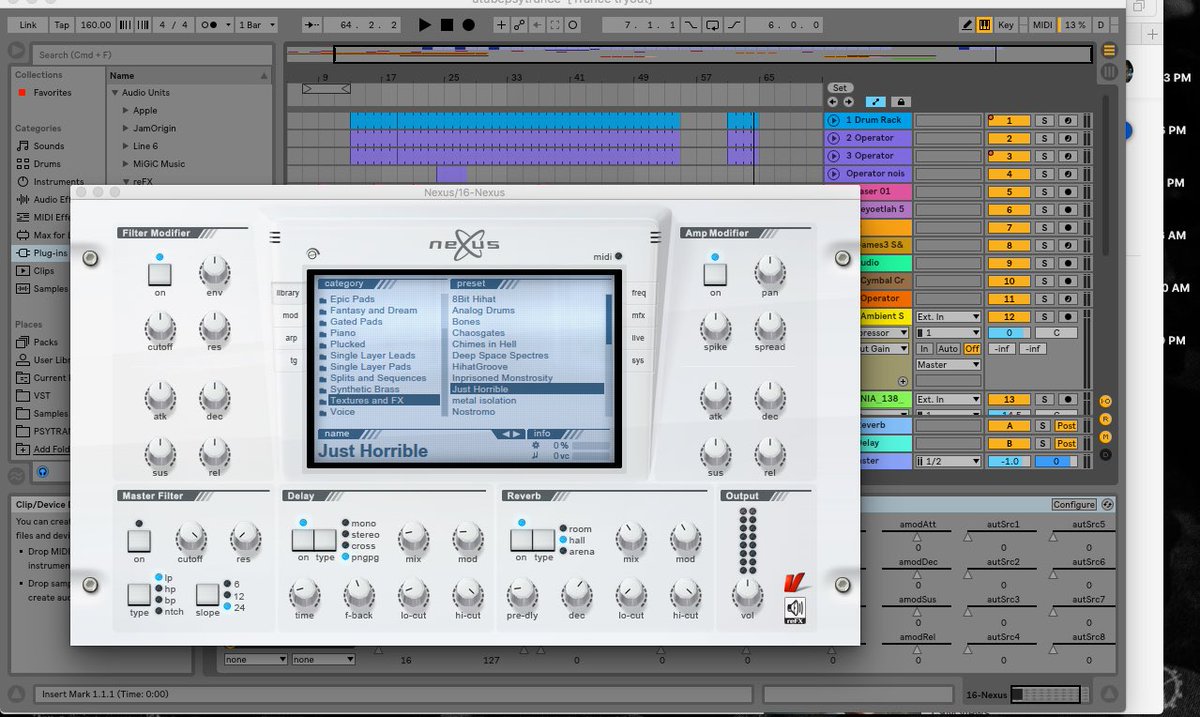Switch to Session view with the right-edge selector
This screenshot has height=717, width=1200.
pyautogui.click(x=1109, y=72)
